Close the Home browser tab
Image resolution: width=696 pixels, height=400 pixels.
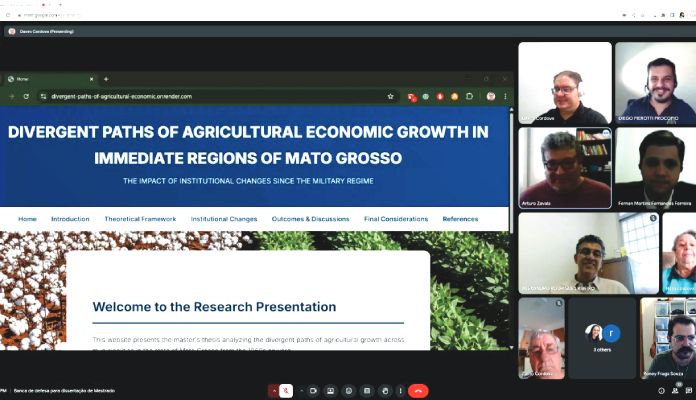pos(91,79)
